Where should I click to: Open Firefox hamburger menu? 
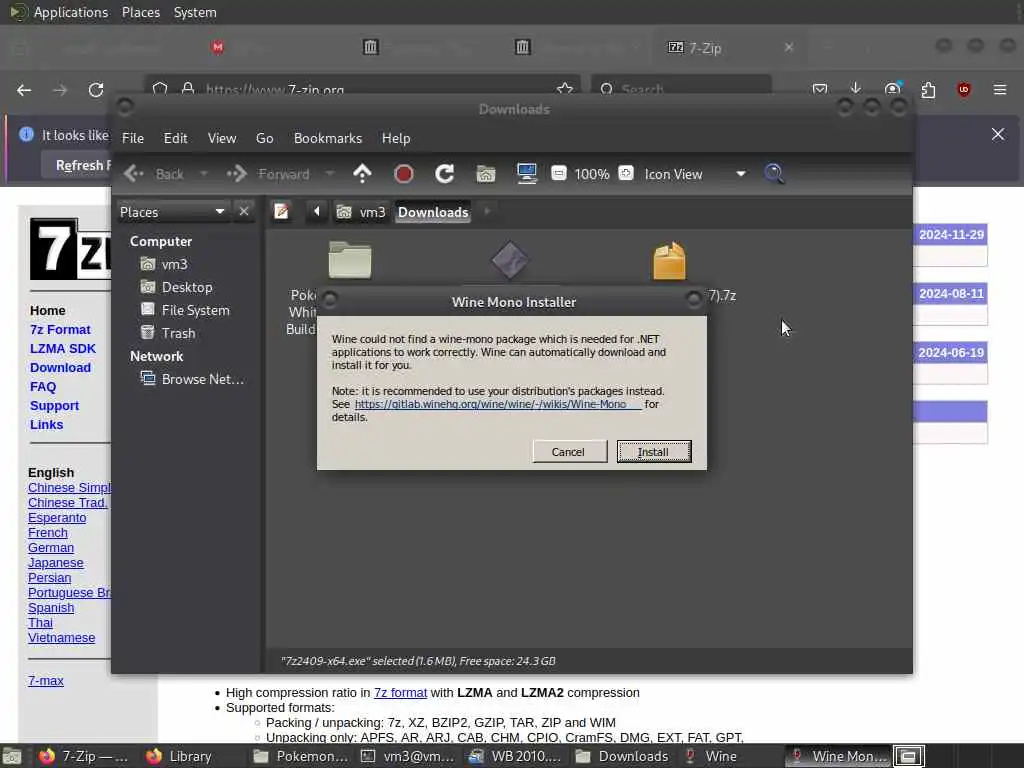(x=1000, y=89)
